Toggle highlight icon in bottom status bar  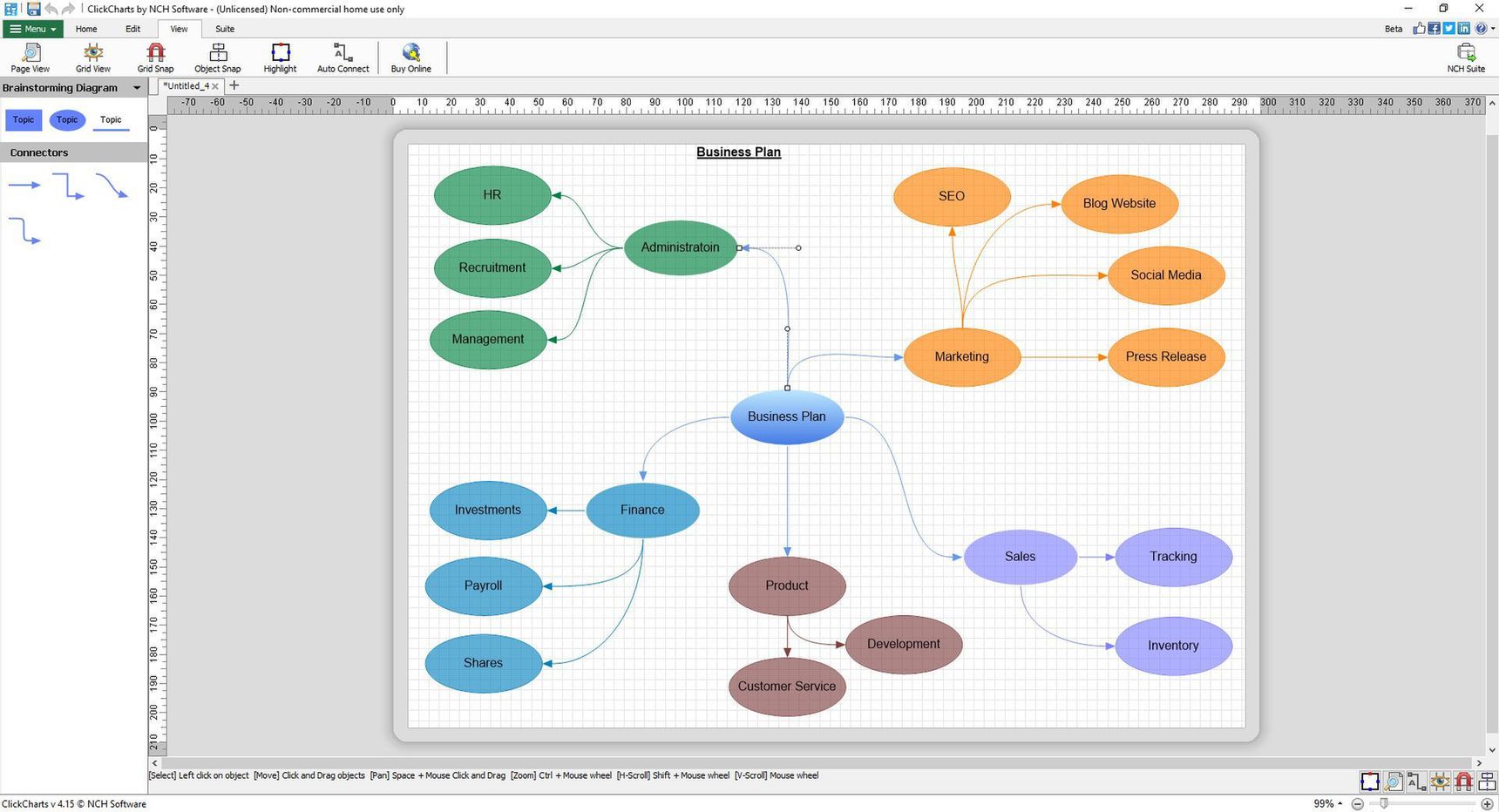point(1370,782)
